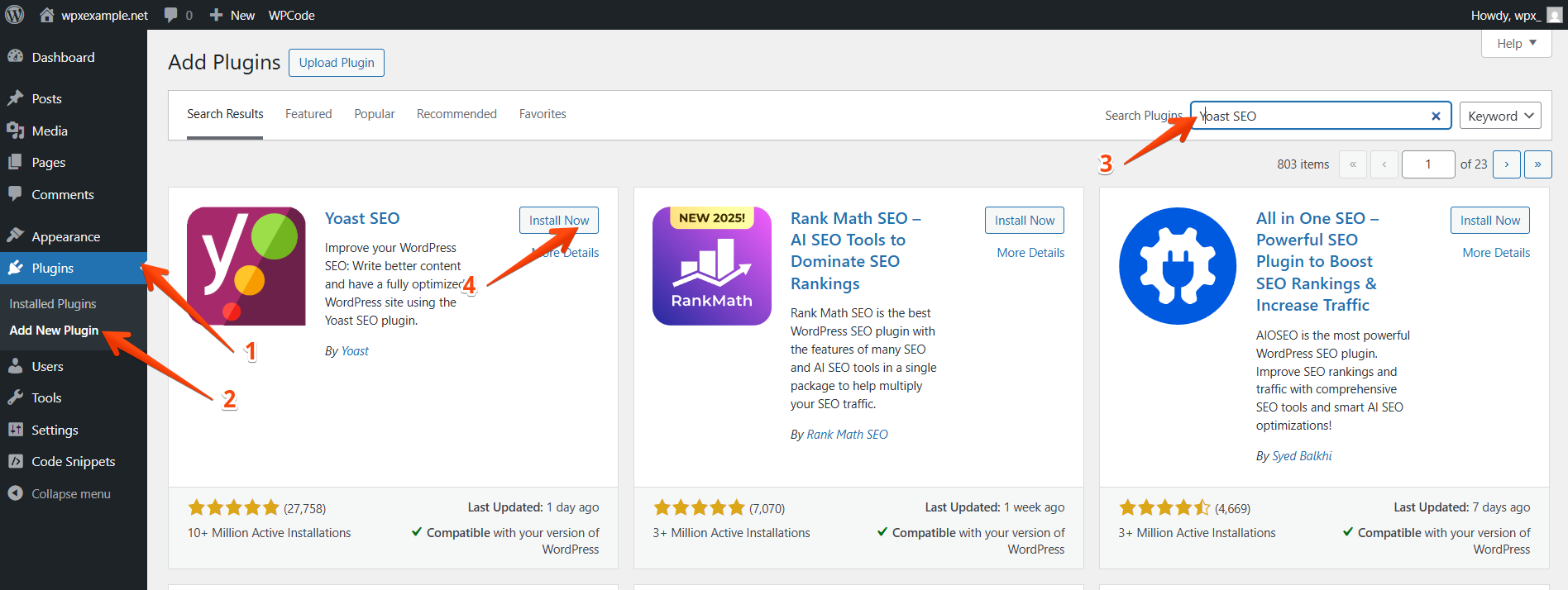Clear the plugin search field with X icon
1568x590 pixels.
tap(1436, 117)
